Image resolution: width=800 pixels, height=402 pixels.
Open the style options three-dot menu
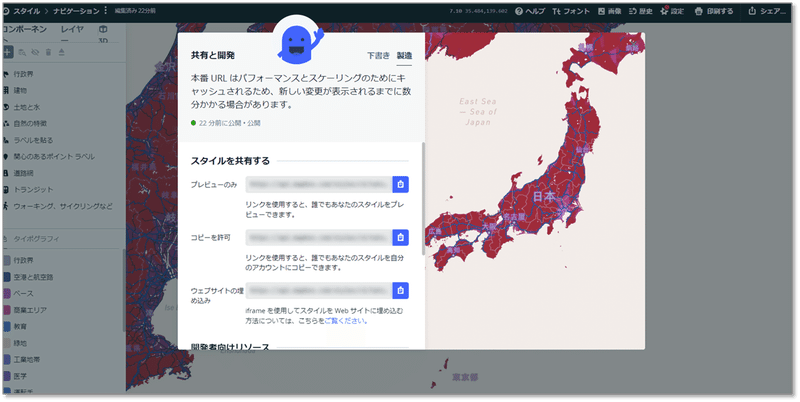106,11
